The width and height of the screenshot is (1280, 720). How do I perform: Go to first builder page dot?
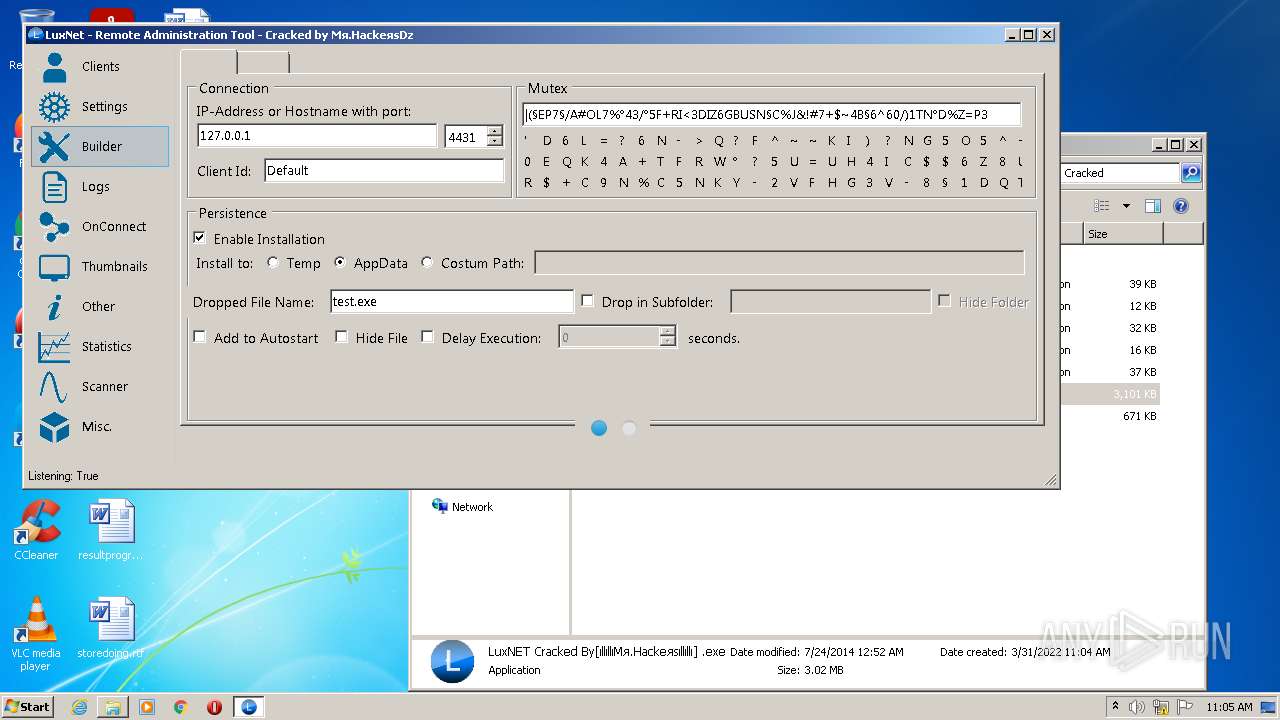click(x=599, y=428)
